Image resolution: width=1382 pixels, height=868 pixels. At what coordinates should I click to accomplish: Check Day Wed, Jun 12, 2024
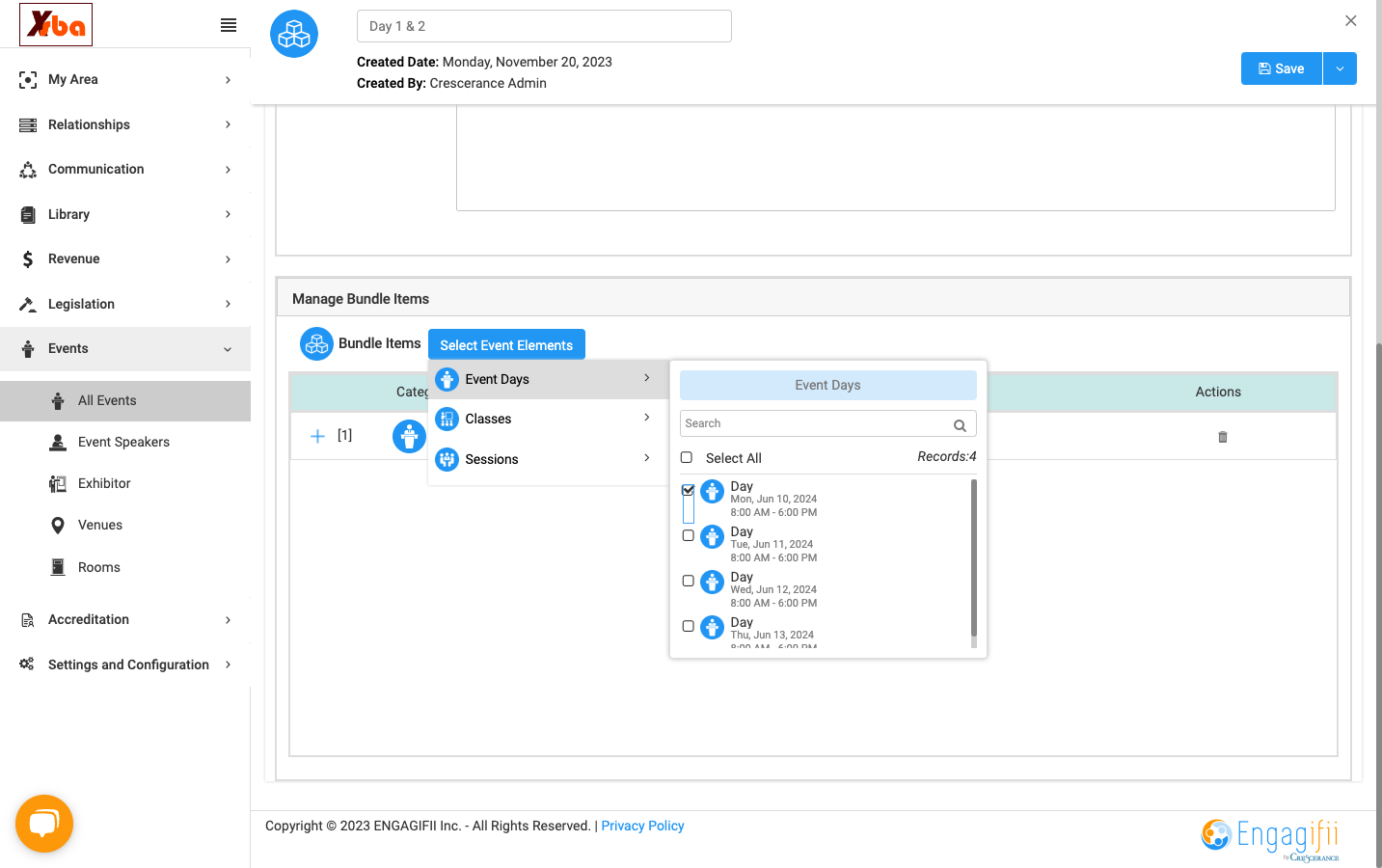(x=689, y=581)
